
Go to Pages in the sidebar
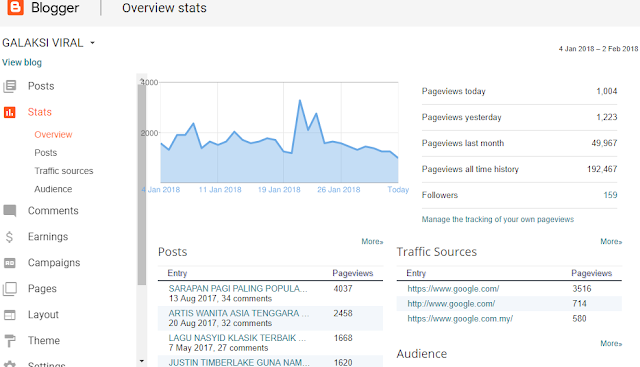[x=42, y=289]
